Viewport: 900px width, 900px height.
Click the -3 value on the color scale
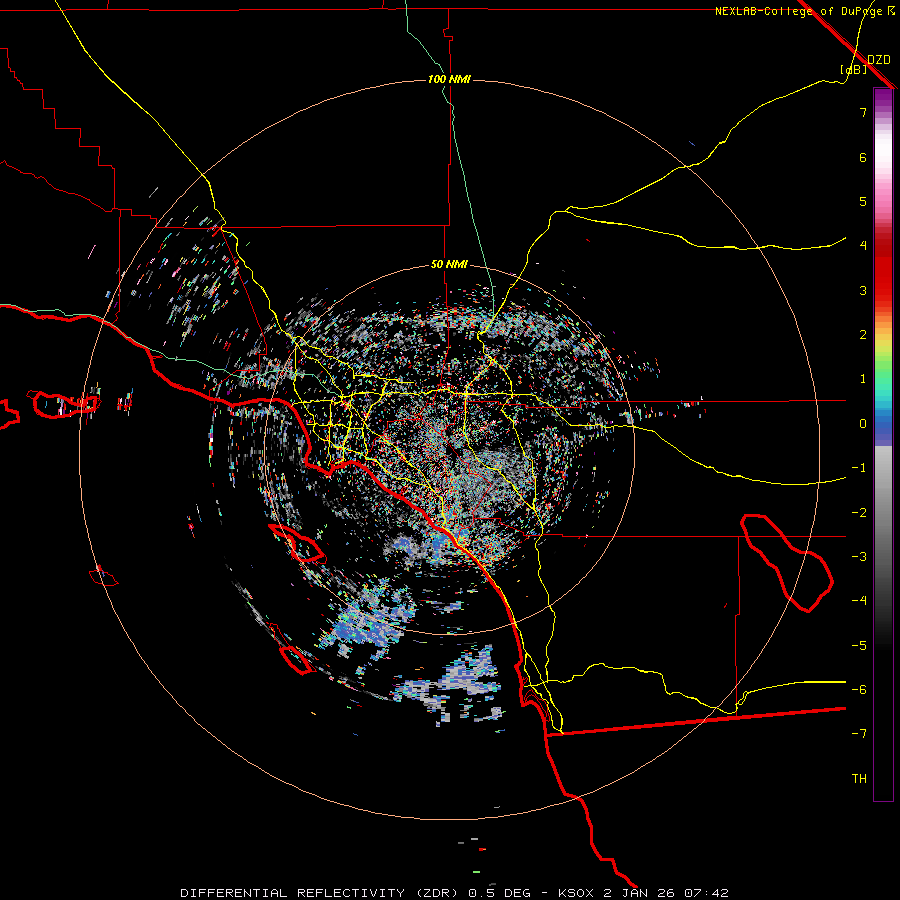click(859, 557)
